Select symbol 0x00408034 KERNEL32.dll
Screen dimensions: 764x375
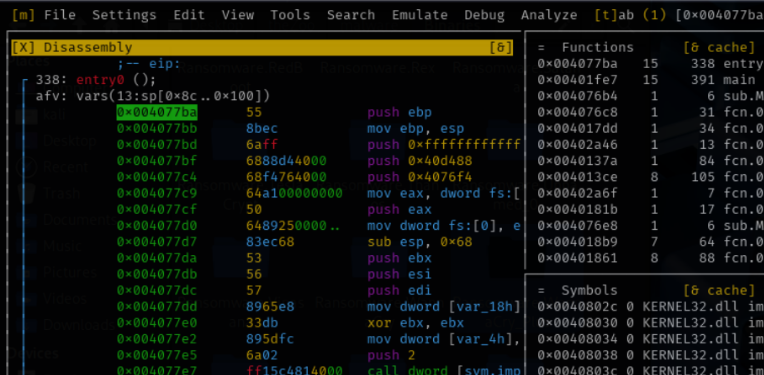pos(650,339)
